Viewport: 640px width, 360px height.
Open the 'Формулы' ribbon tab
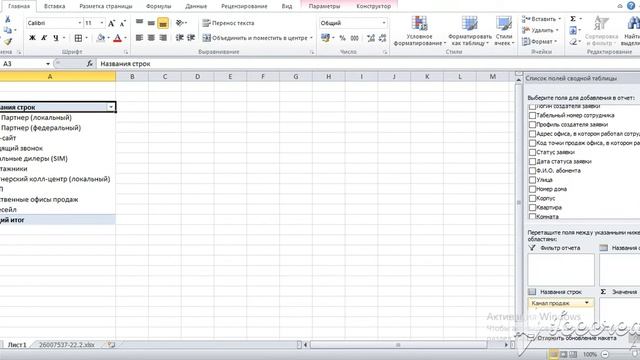(x=158, y=6)
